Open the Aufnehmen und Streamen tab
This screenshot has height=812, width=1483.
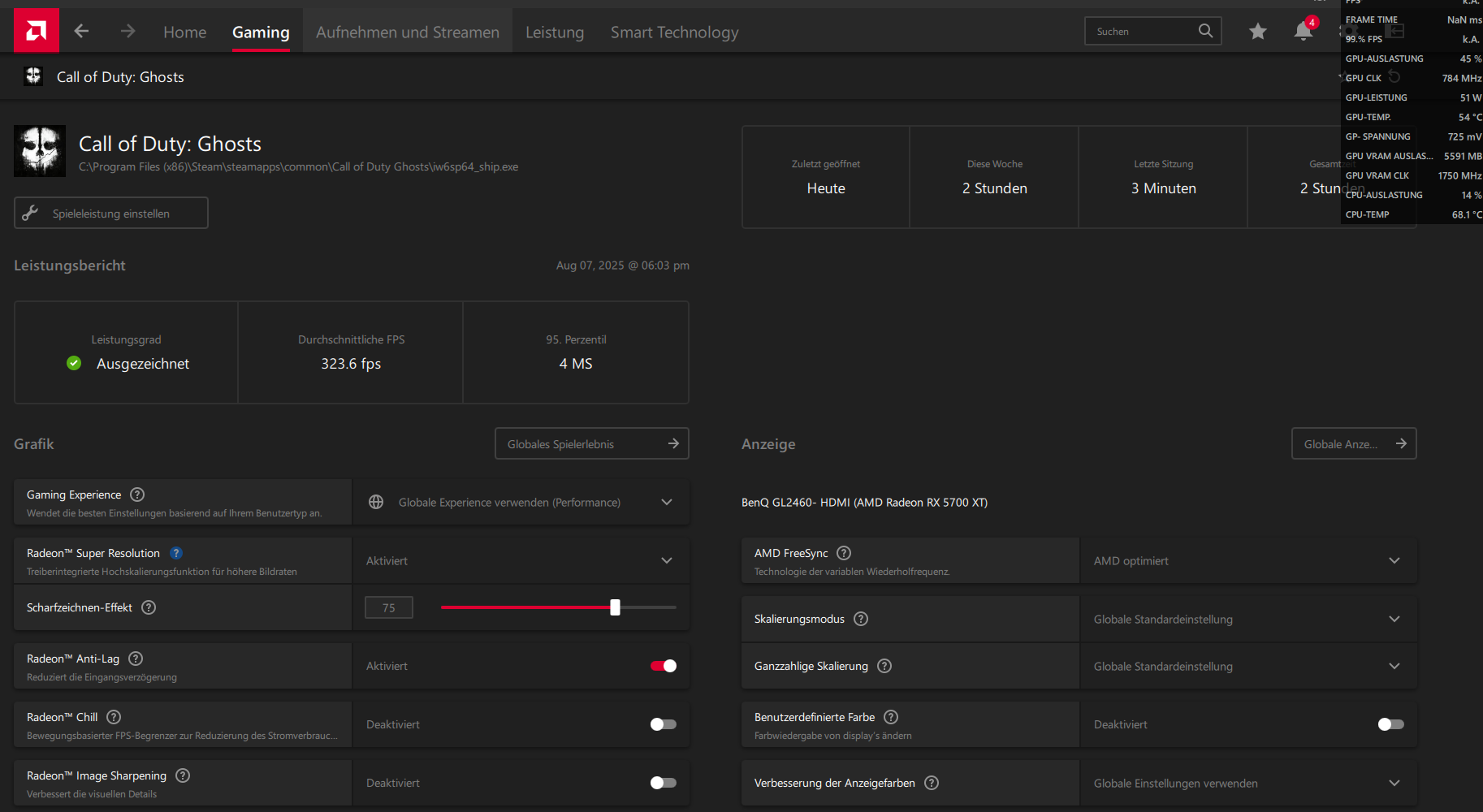(x=408, y=32)
